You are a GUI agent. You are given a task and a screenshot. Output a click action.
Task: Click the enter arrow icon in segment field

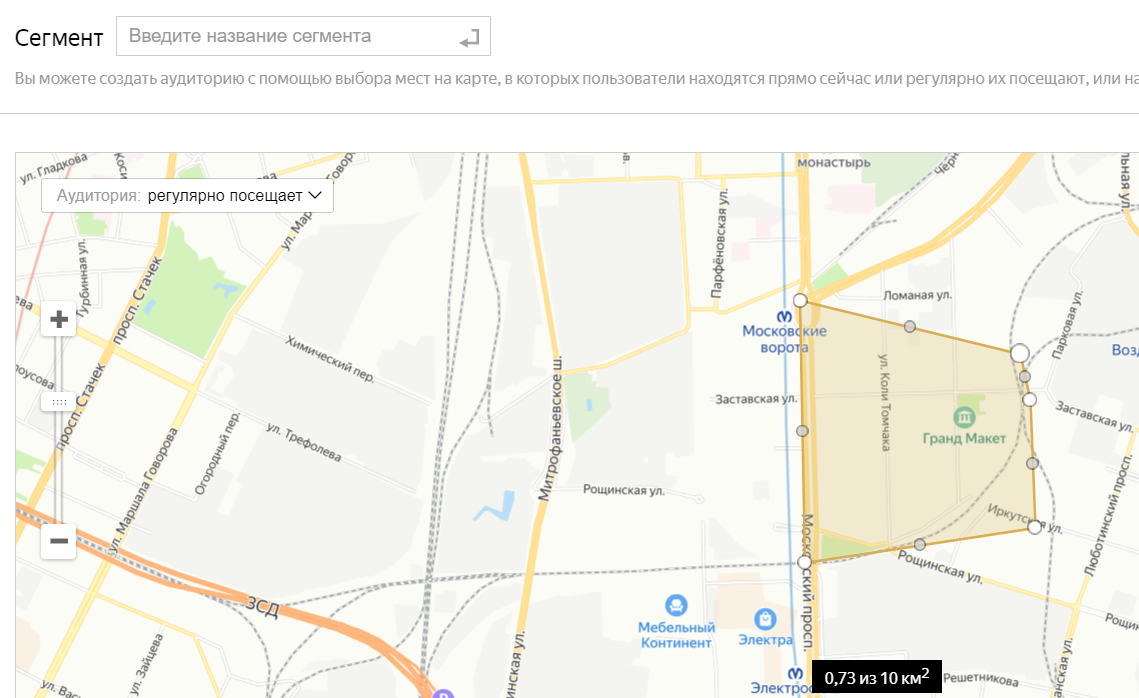pos(469,38)
